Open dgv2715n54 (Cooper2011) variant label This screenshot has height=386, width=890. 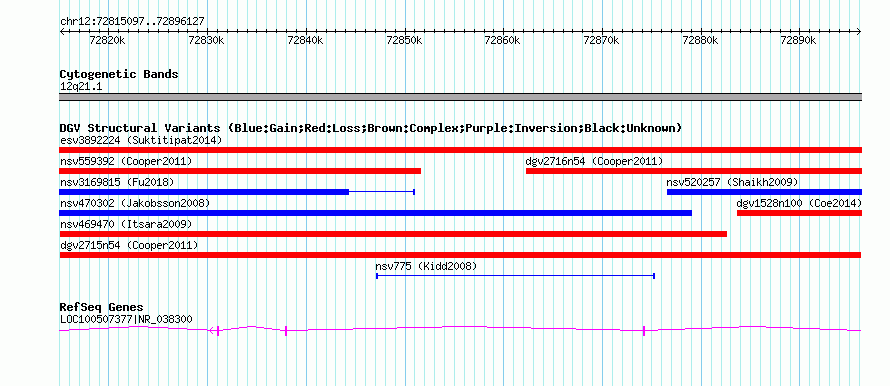click(x=129, y=245)
